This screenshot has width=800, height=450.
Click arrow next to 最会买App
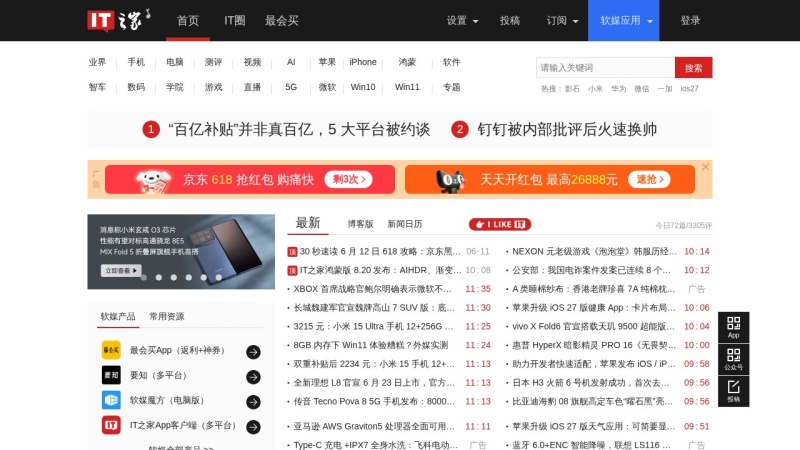253,352
